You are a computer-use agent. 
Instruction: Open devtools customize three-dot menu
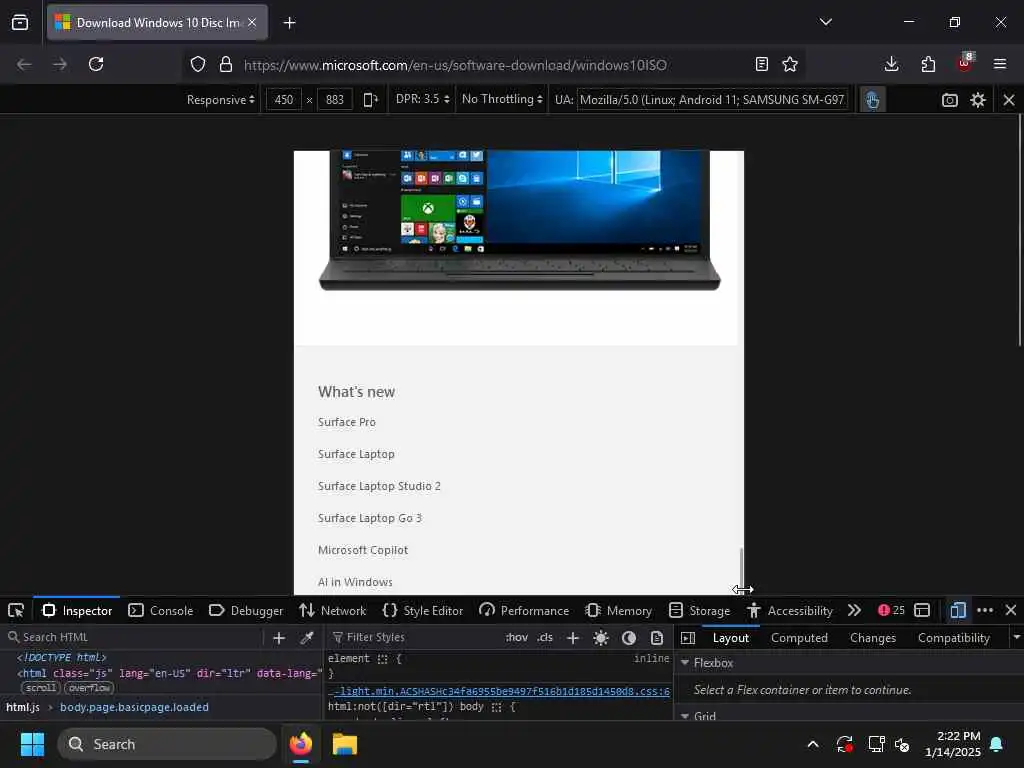point(985,610)
